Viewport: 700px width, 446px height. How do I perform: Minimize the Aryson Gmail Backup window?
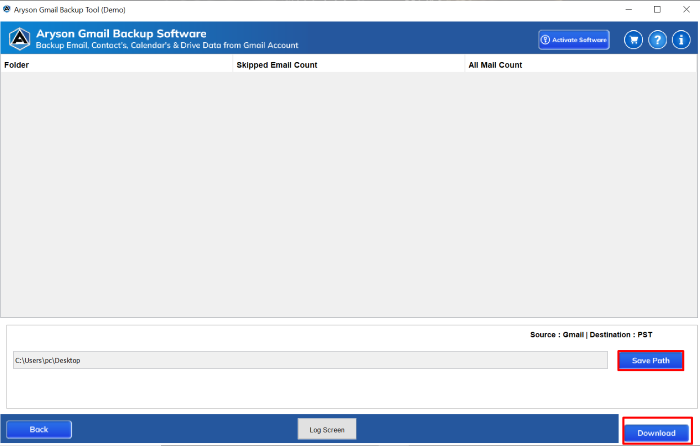628,9
